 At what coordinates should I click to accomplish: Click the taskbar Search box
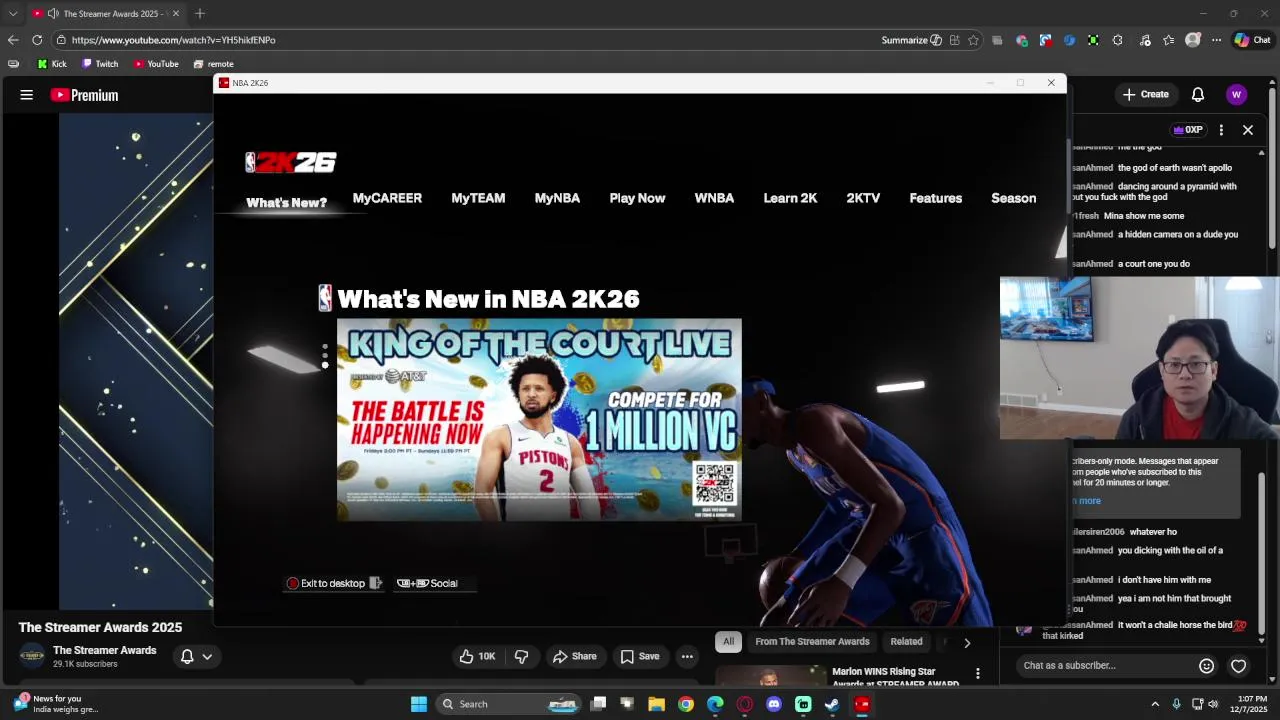510,704
